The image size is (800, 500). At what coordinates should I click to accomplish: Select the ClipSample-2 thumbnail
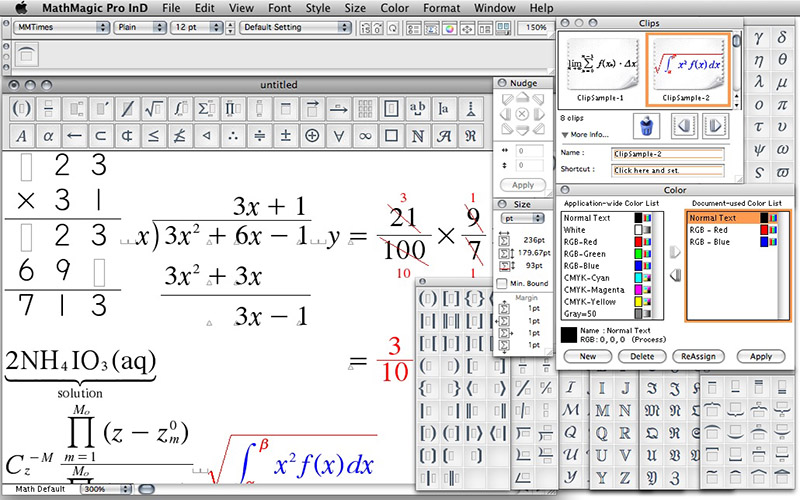(687, 69)
